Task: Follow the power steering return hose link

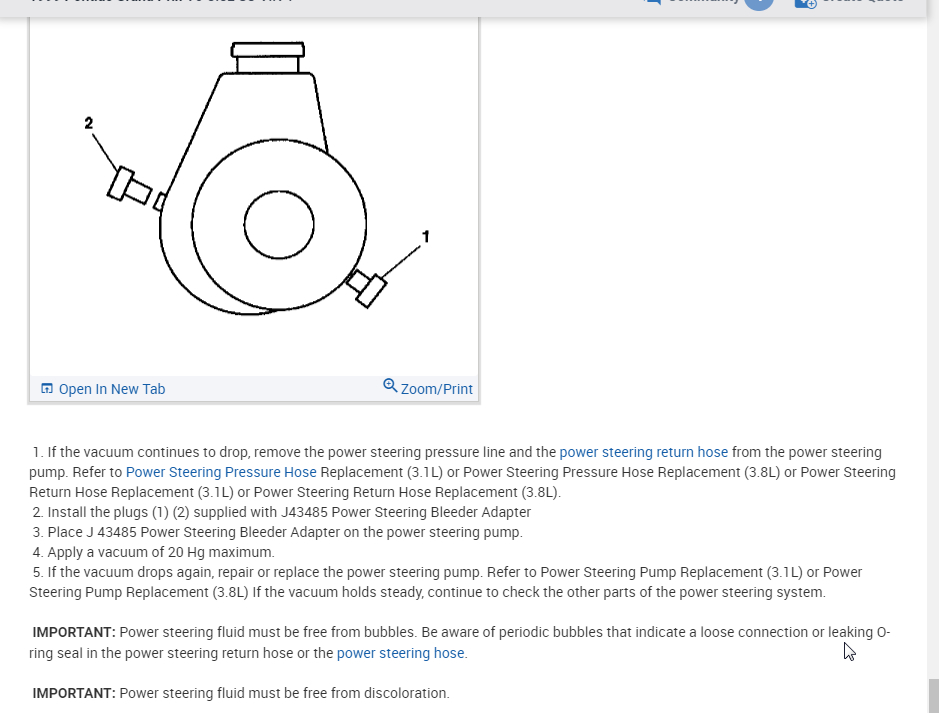Action: tap(644, 452)
